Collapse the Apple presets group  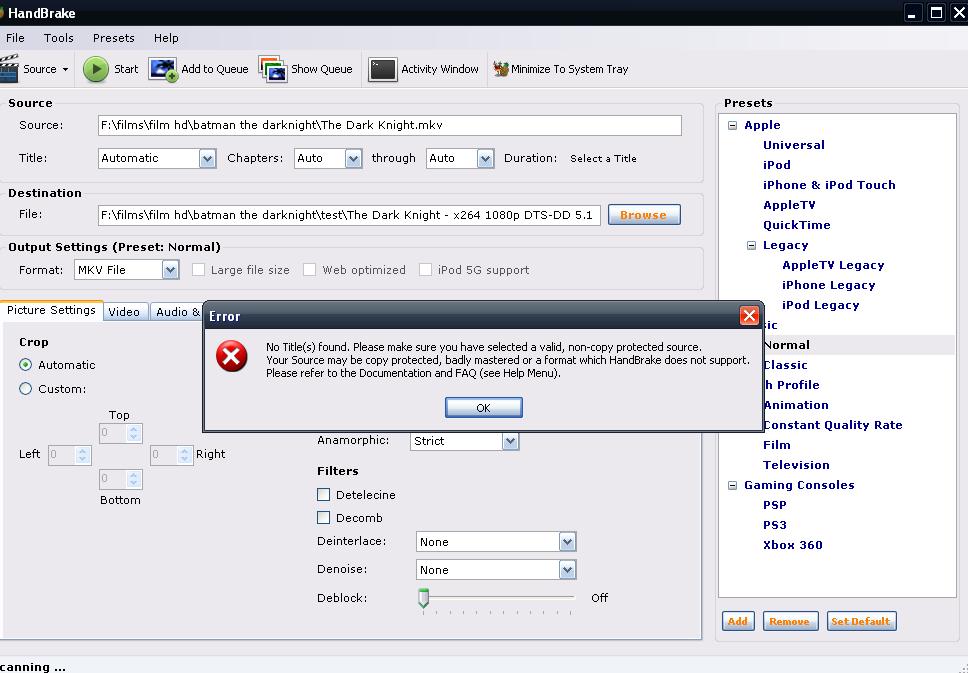pyautogui.click(x=732, y=125)
